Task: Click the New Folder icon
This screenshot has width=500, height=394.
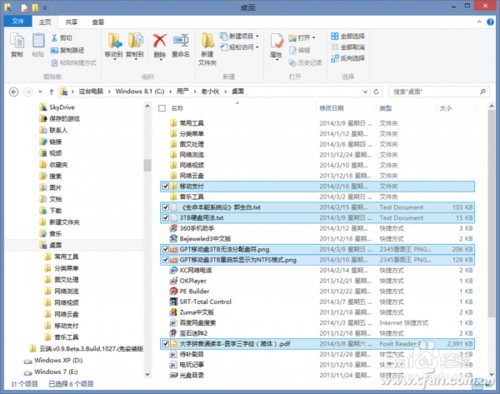Action: (x=208, y=41)
